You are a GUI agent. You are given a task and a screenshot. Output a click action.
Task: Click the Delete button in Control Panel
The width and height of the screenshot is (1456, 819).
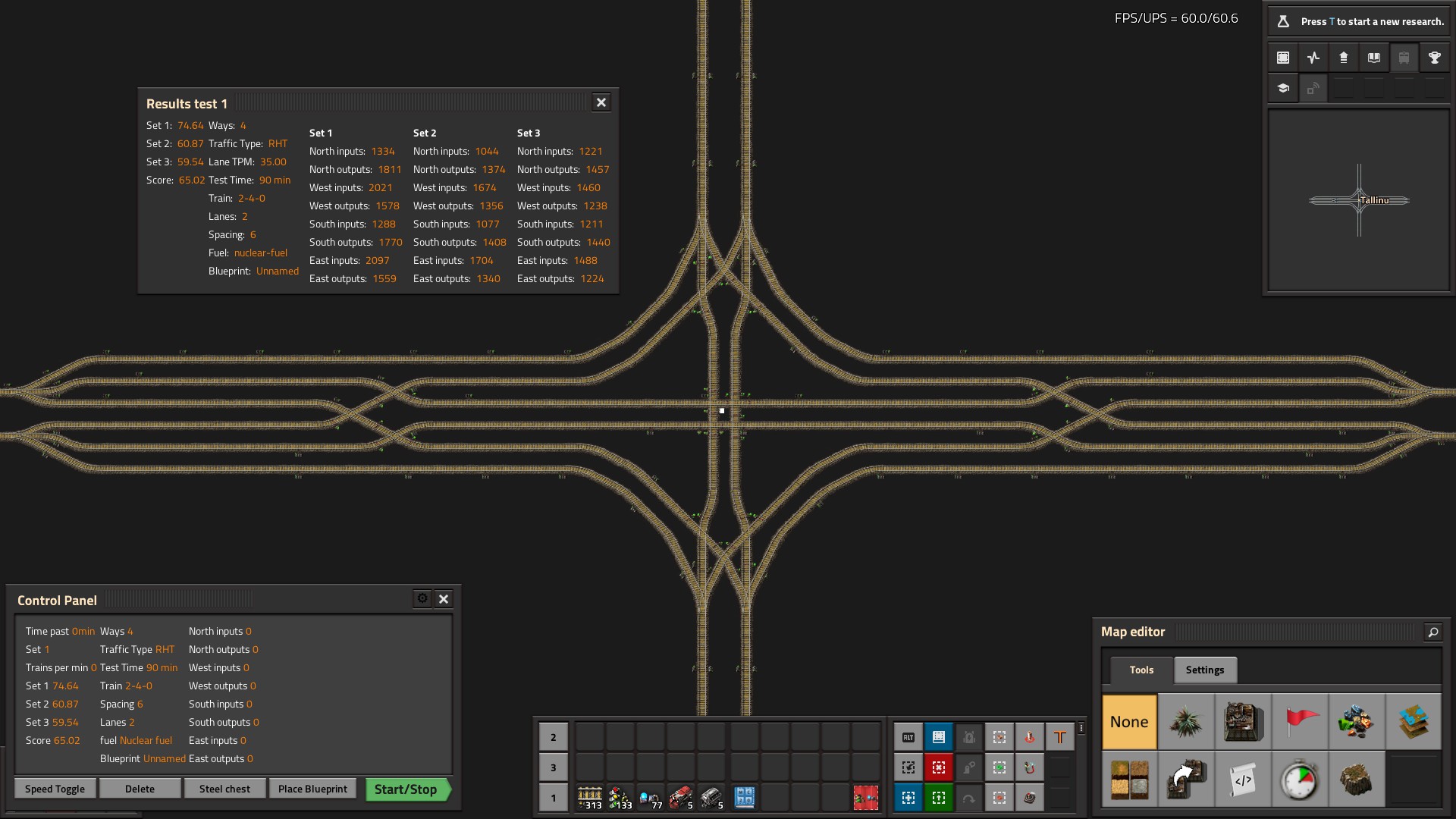[x=140, y=789]
